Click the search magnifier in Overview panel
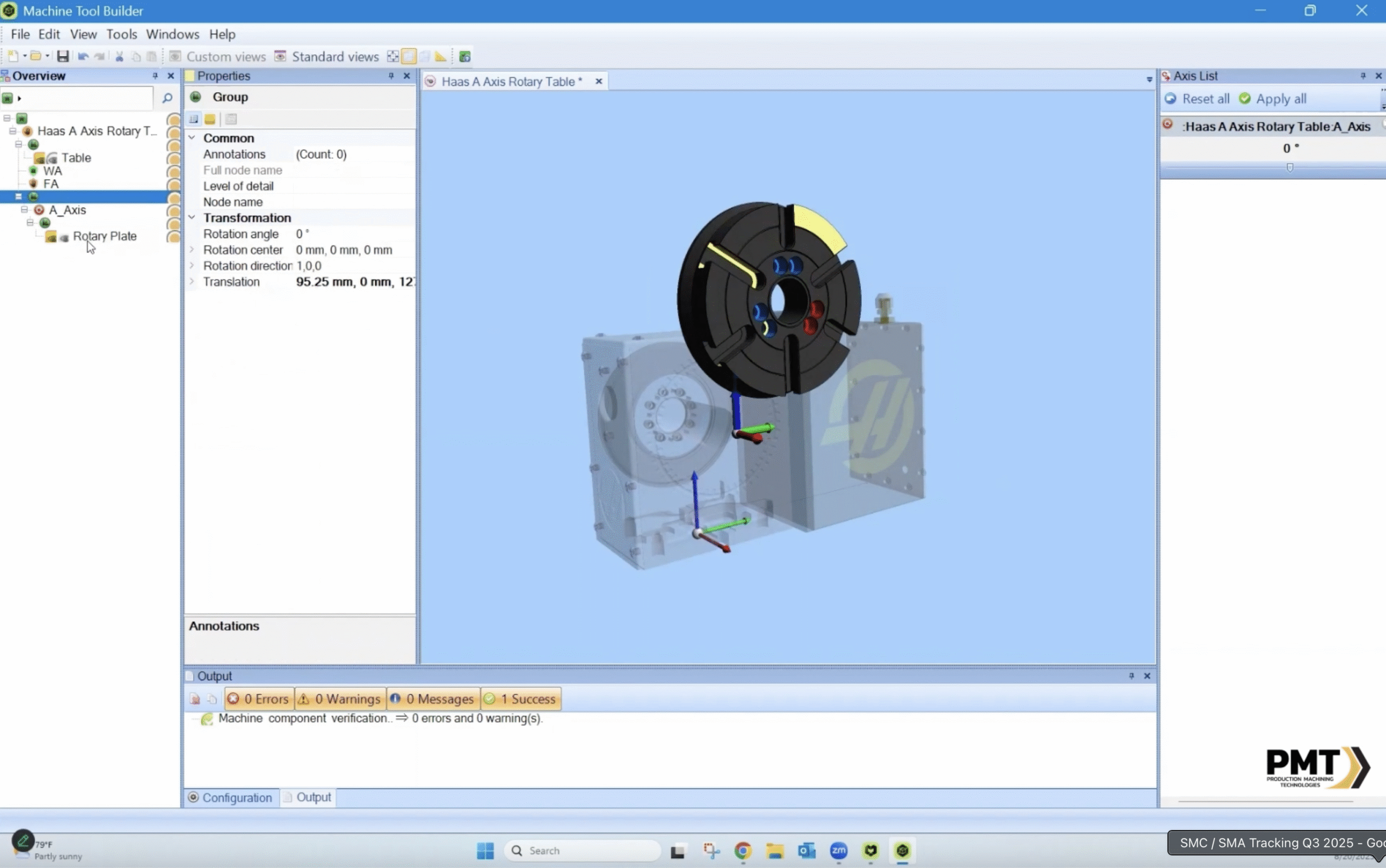 [167, 98]
